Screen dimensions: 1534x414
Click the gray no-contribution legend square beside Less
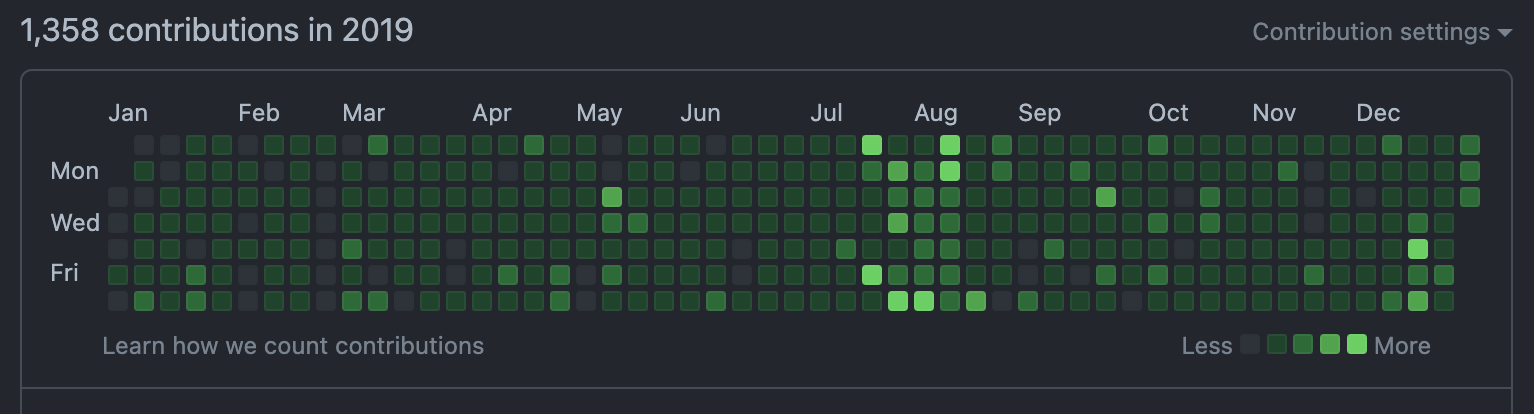click(x=1250, y=345)
